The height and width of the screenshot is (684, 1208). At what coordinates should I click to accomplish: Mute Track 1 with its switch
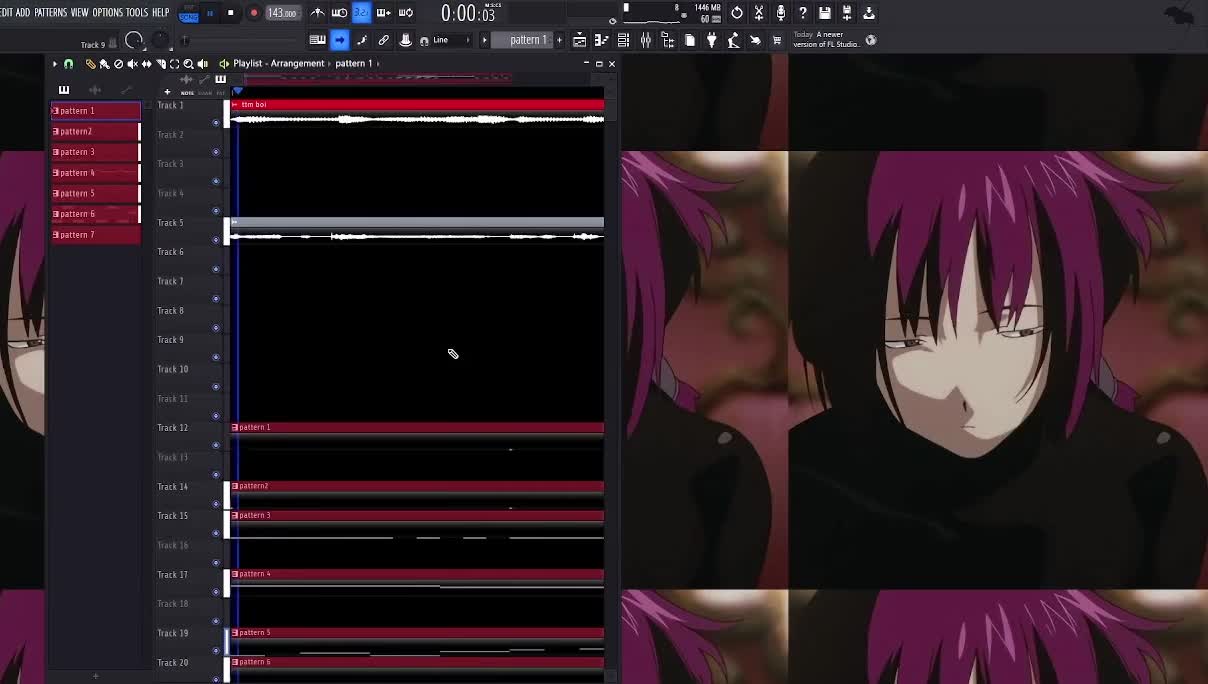tap(216, 123)
